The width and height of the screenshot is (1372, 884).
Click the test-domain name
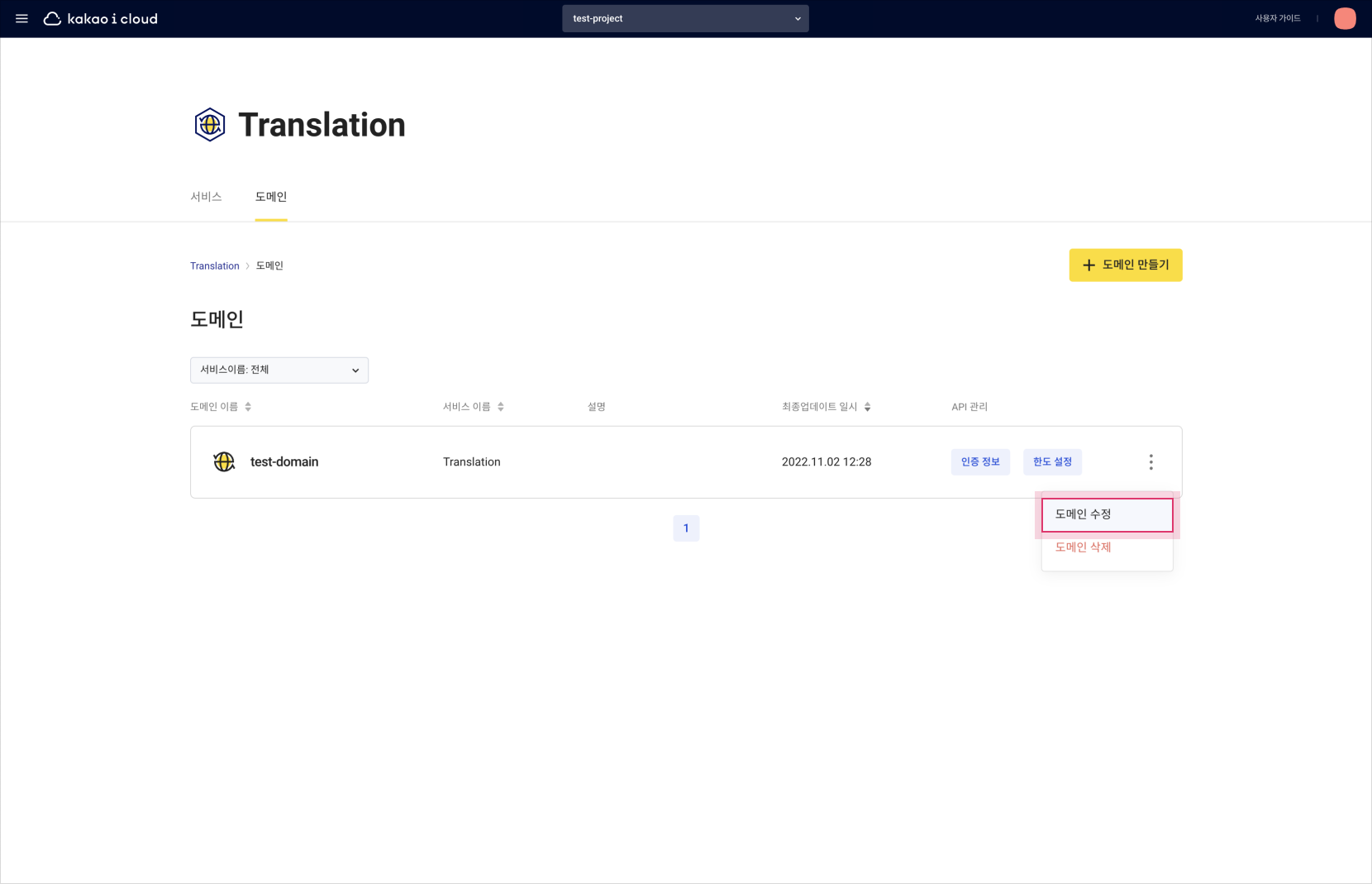tap(284, 462)
